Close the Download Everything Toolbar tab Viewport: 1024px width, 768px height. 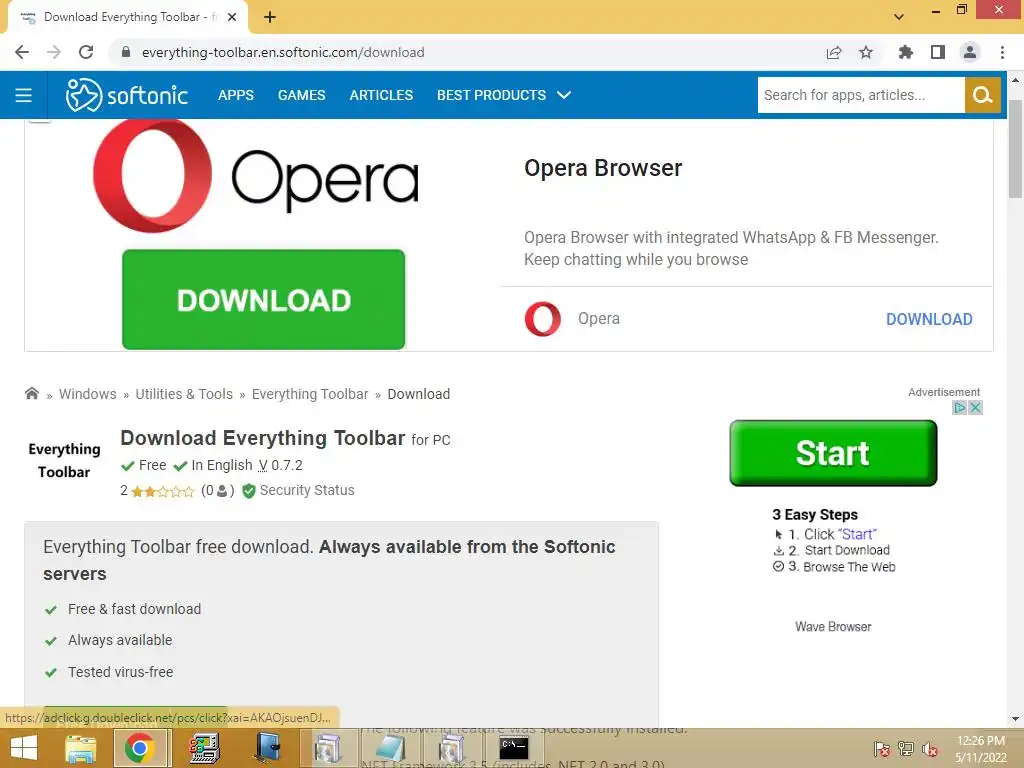pyautogui.click(x=232, y=17)
